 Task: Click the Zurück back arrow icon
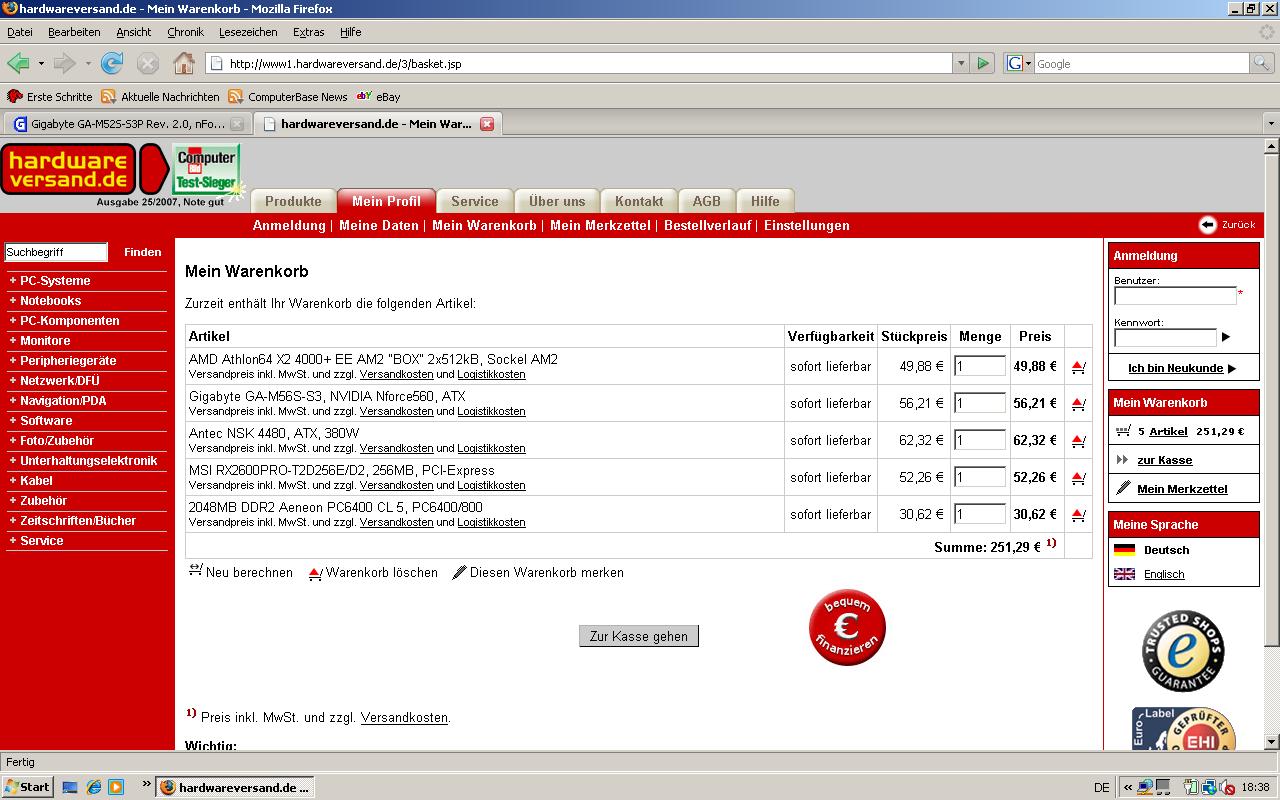pyautogui.click(x=1208, y=225)
